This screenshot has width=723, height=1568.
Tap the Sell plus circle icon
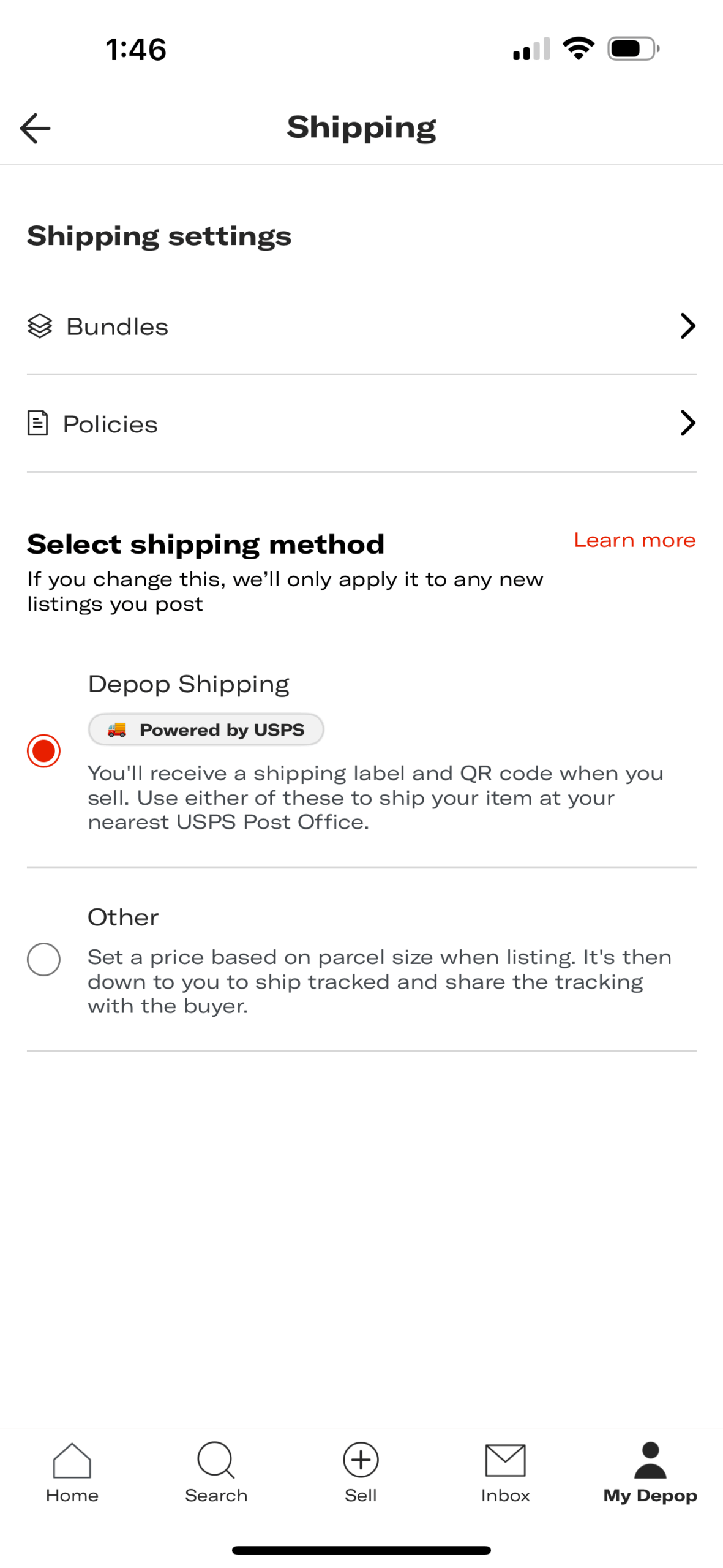coord(361,1460)
